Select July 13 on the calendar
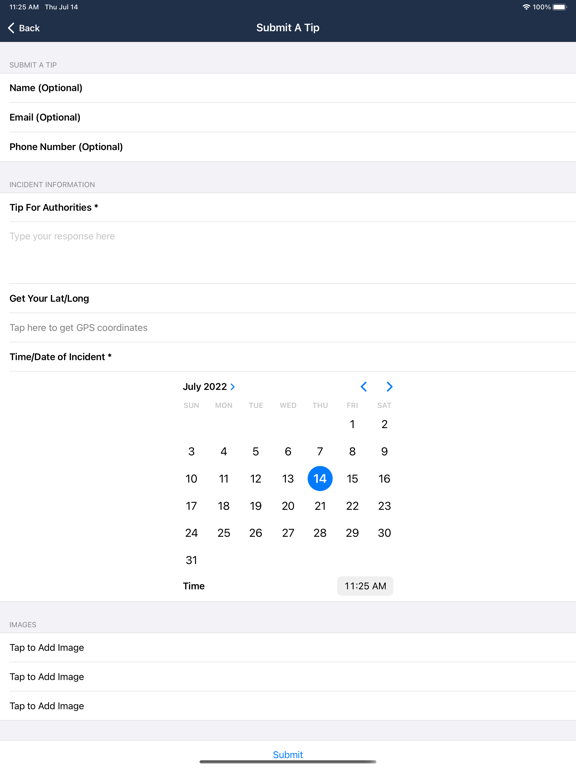 coord(288,479)
